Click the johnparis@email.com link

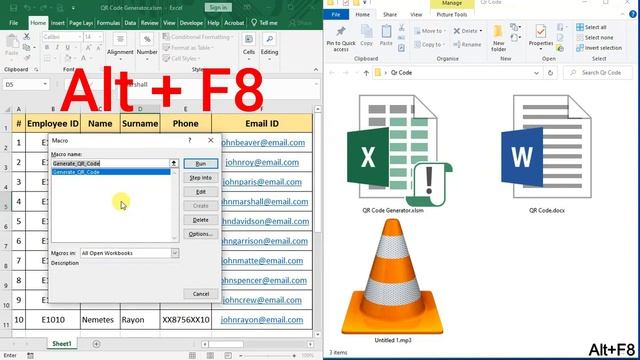pyautogui.click(x=262, y=182)
